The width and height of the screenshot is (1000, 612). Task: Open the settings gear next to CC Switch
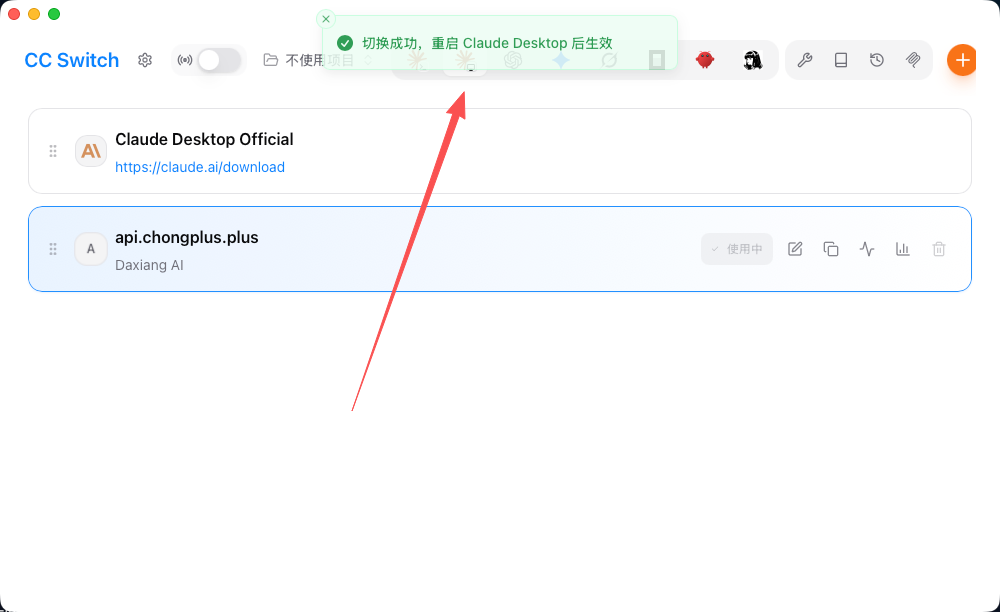tap(145, 60)
